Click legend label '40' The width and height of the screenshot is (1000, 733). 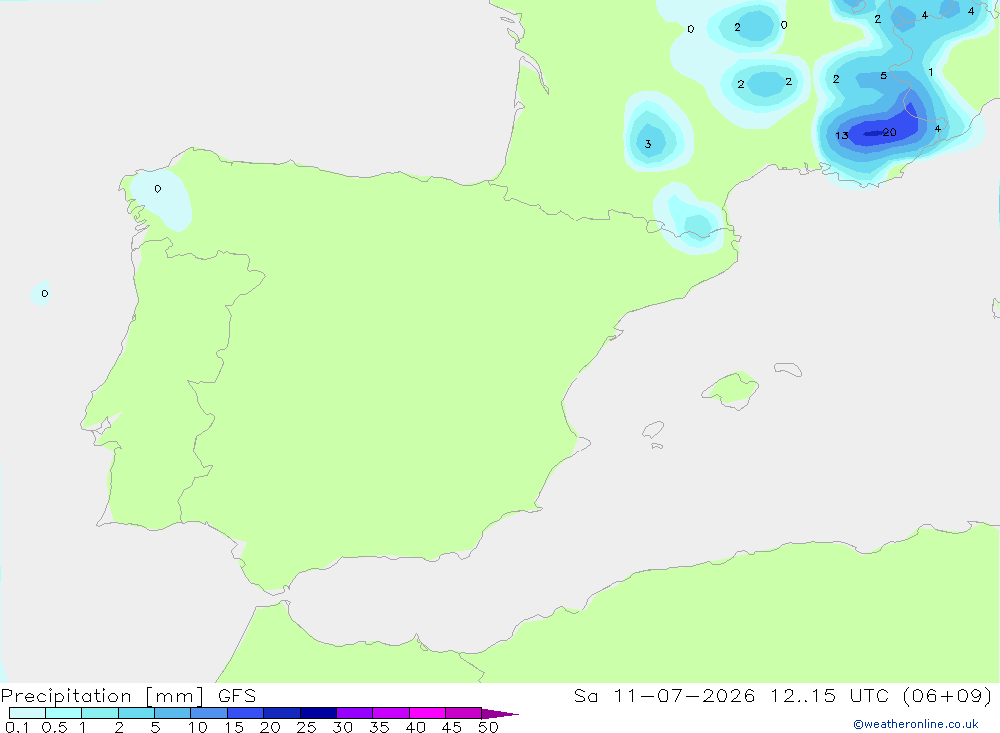click(416, 727)
